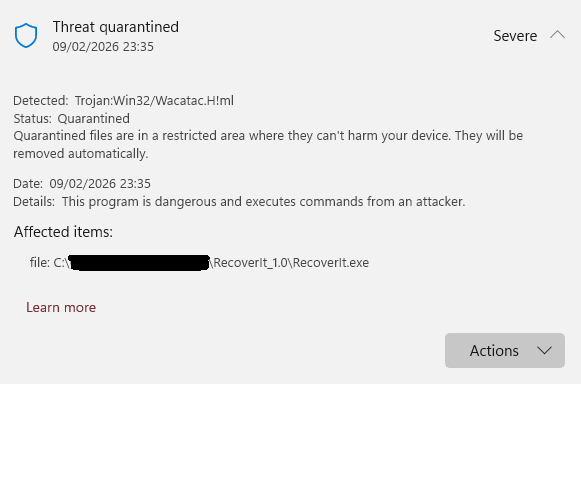Click the Date: 09/02/2026 23:35 line
Image resolution: width=581 pixels, height=477 pixels.
(x=82, y=183)
